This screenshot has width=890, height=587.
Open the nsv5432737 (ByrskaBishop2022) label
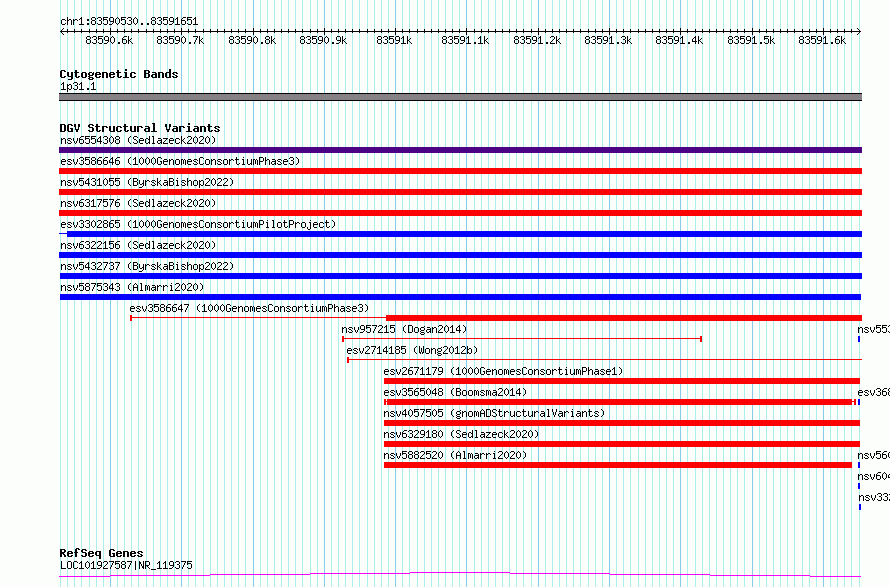coord(147,266)
